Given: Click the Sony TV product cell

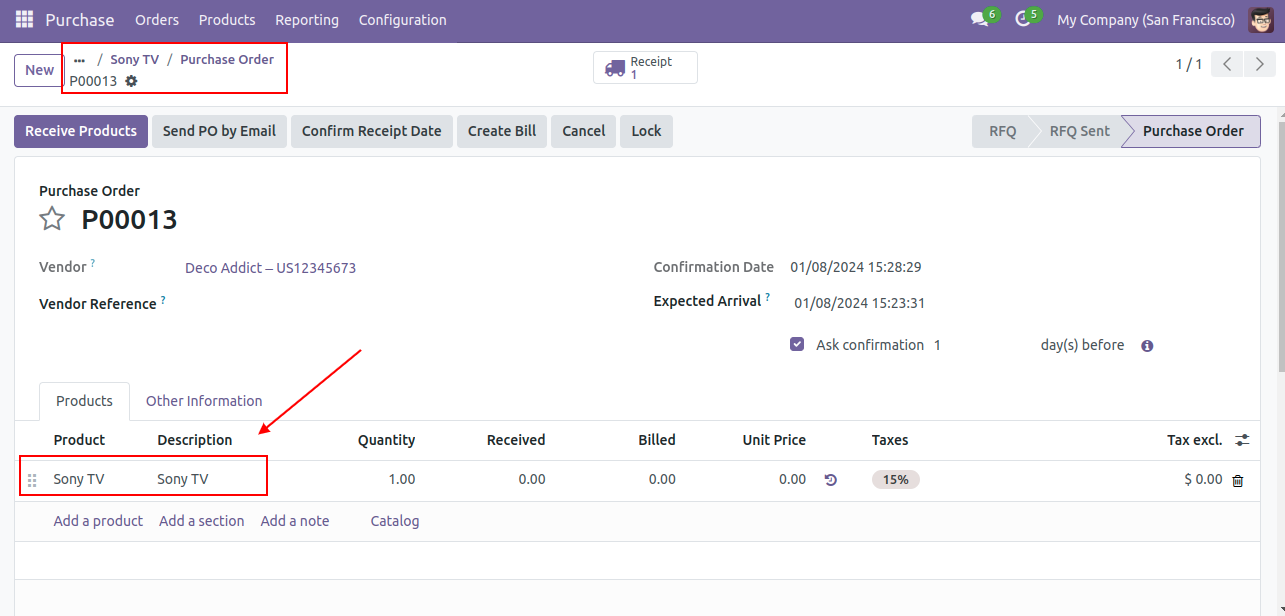Looking at the screenshot, I should tap(79, 480).
